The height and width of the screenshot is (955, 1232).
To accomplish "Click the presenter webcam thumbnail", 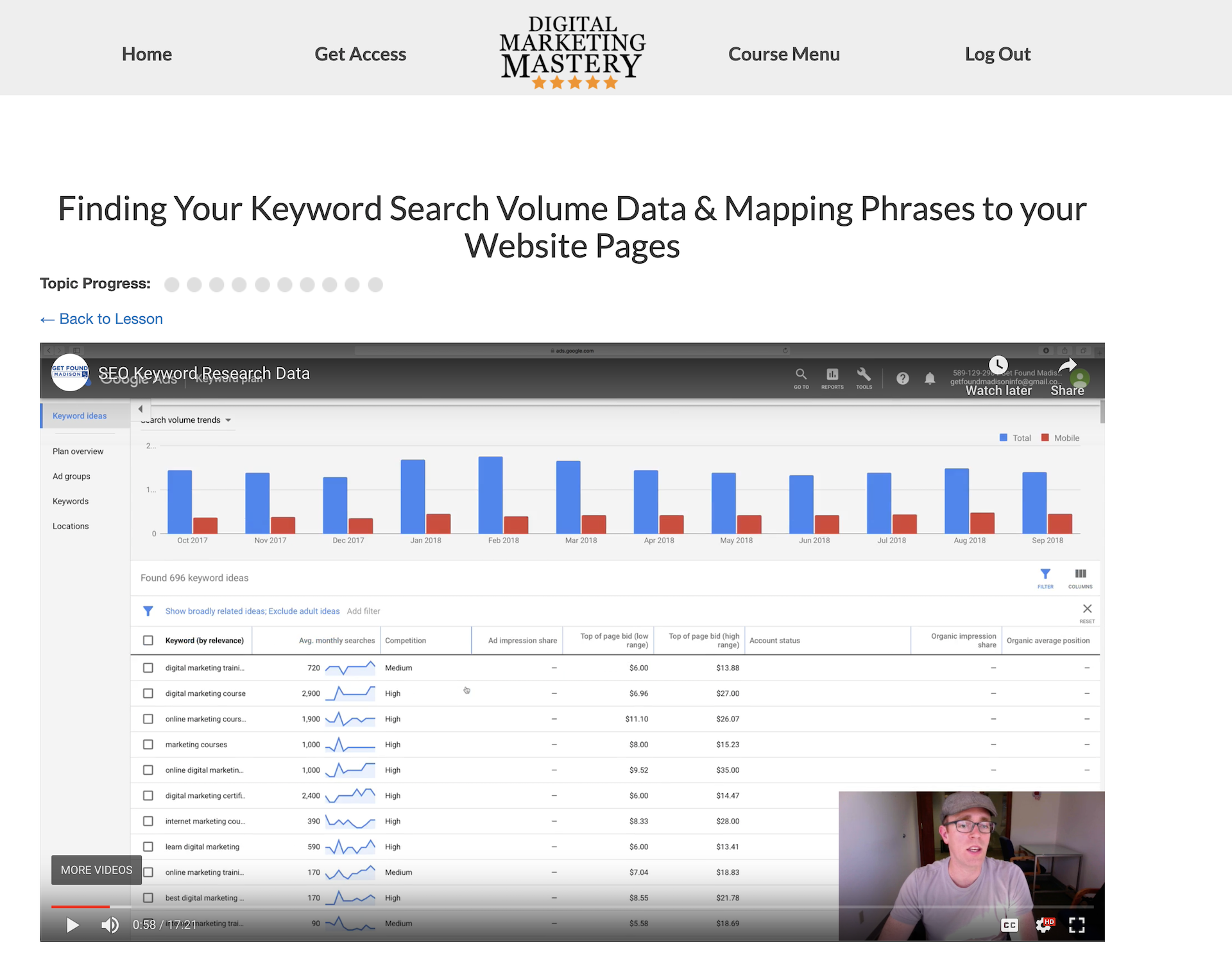I will tap(971, 866).
